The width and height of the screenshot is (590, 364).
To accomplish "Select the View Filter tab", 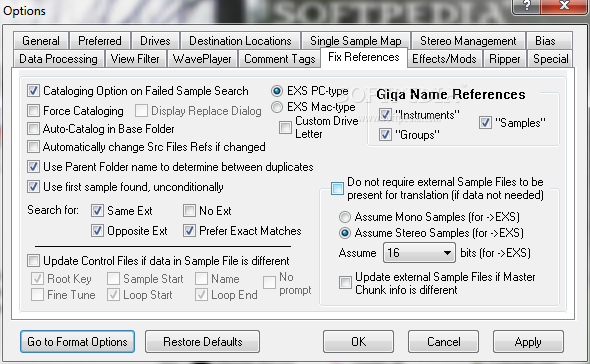I will 135,59.
